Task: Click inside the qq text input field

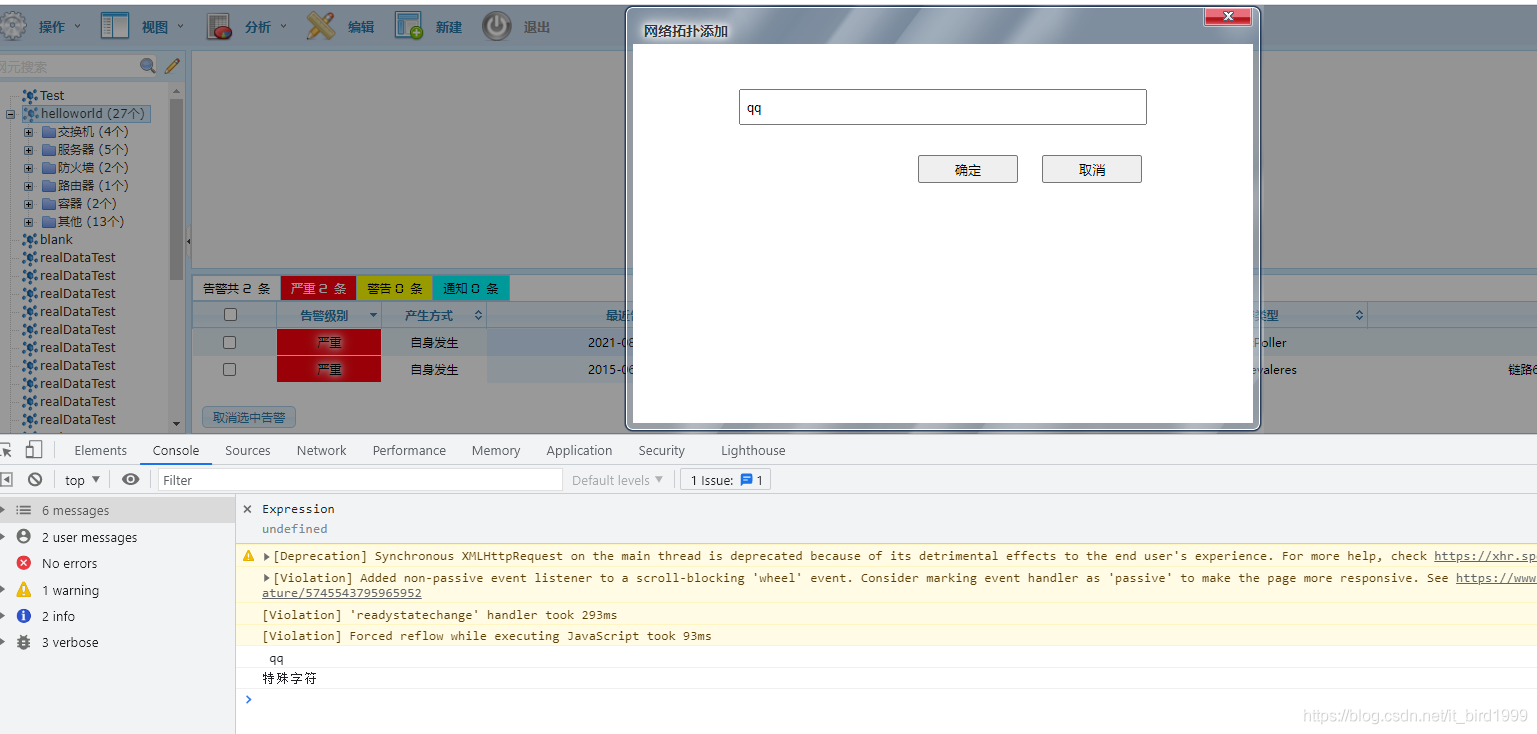Action: [x=941, y=106]
